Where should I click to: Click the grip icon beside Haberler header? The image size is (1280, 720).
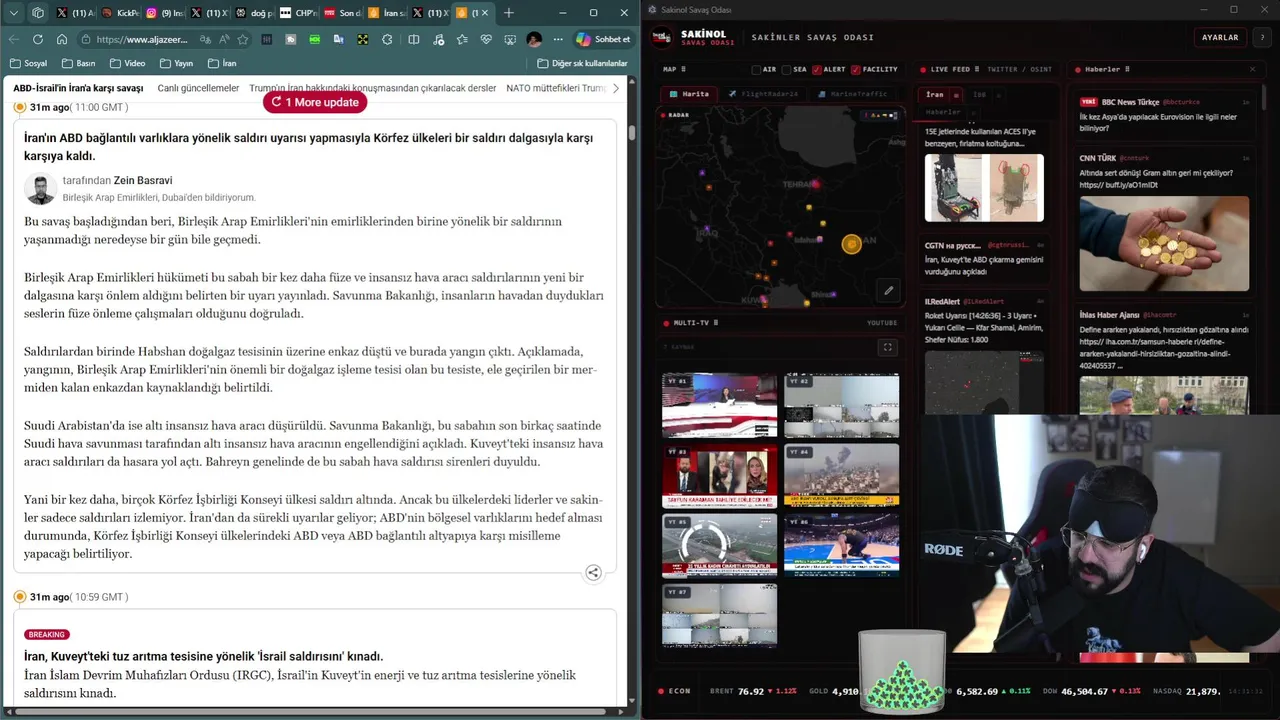[1128, 70]
